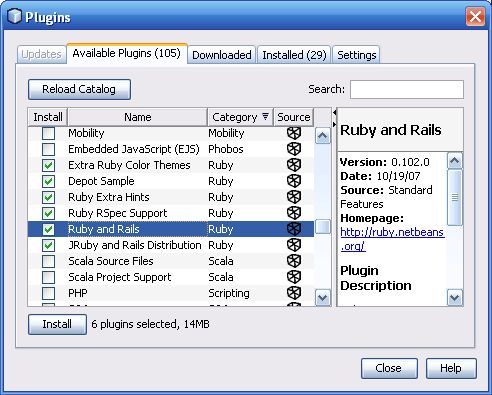Image resolution: width=492 pixels, height=395 pixels.
Task: Select the Ruby Extra Hints plugin name
Action: pos(109,197)
